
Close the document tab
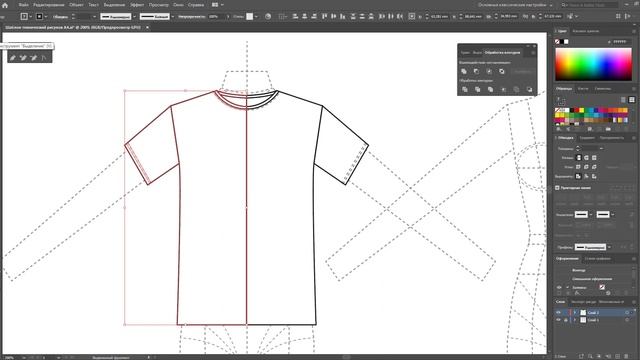click(x=147, y=27)
